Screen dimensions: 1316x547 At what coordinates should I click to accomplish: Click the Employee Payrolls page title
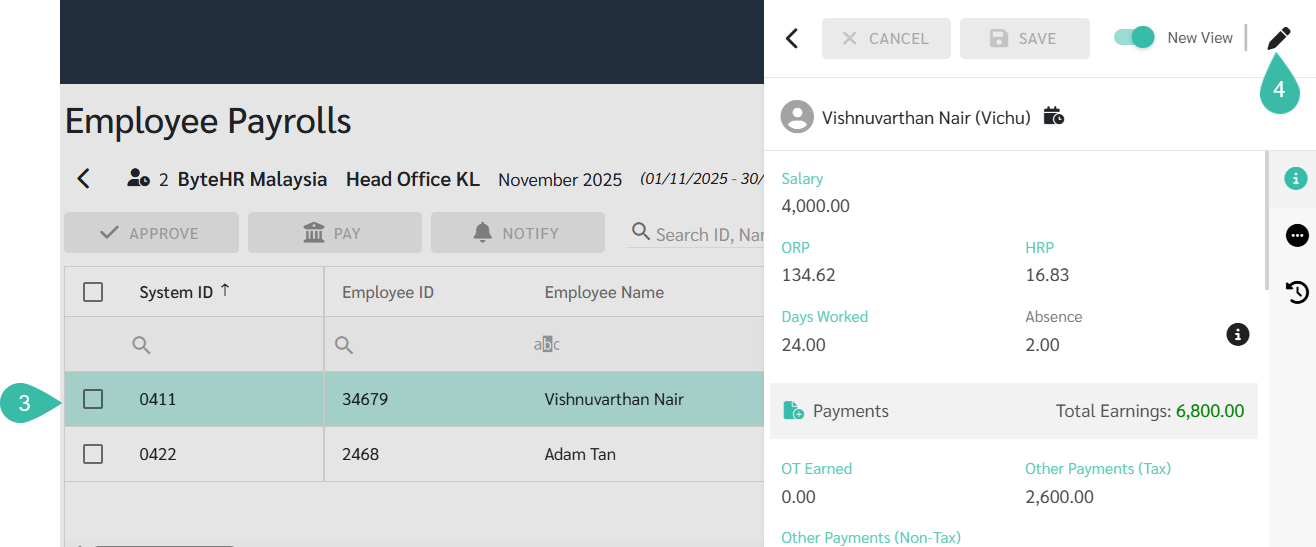208,121
